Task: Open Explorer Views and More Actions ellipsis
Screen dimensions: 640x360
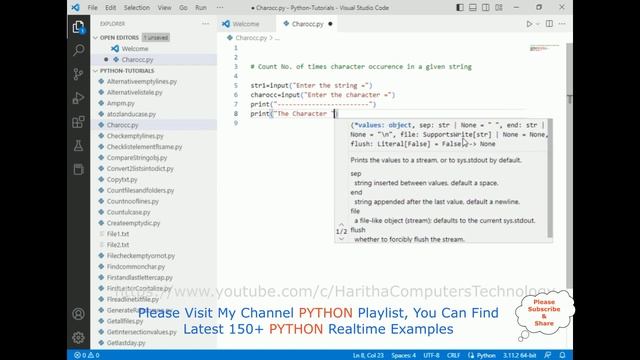Action: (205, 24)
